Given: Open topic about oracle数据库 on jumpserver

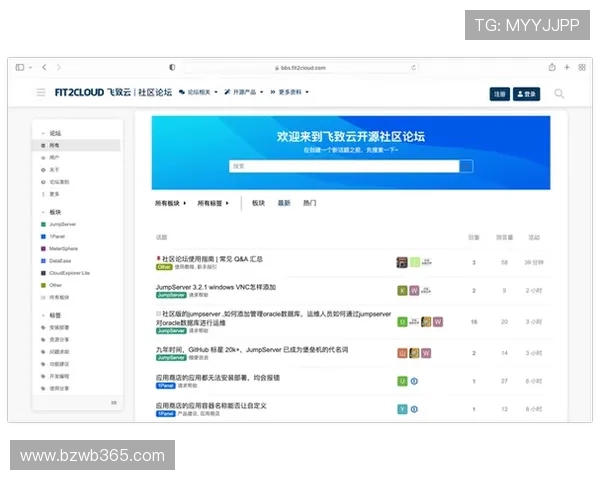Looking at the screenshot, I should point(273,318).
